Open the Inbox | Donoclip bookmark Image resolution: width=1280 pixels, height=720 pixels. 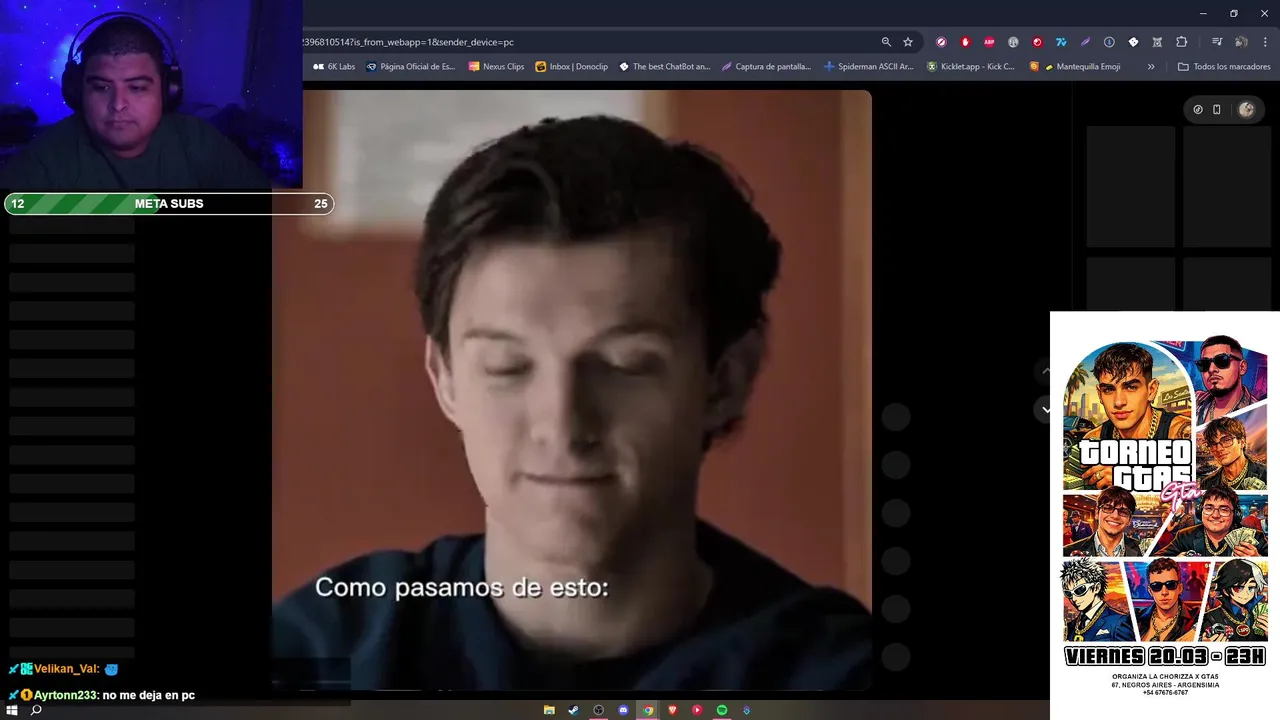coord(572,67)
